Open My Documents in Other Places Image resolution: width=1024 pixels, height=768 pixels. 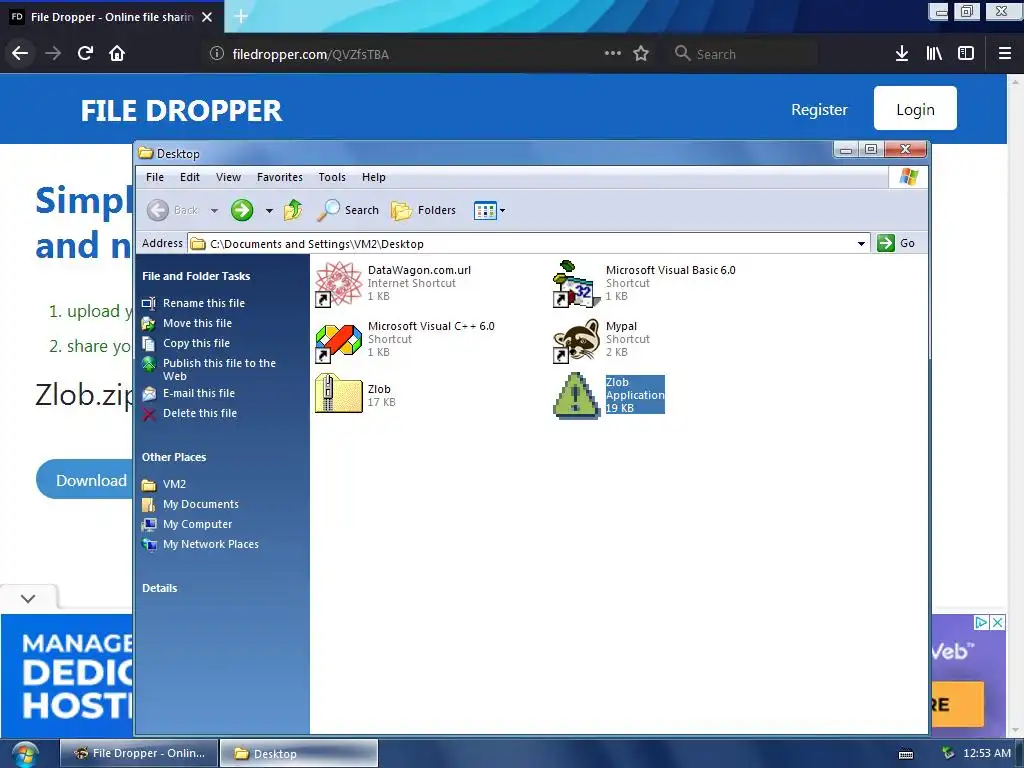200,504
